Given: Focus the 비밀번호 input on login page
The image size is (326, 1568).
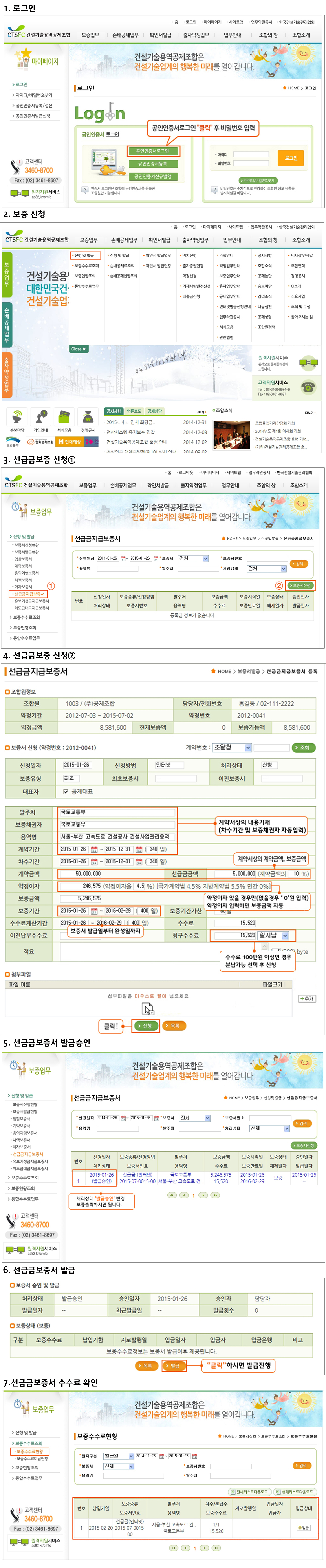Looking at the screenshot, I should point(251,163).
